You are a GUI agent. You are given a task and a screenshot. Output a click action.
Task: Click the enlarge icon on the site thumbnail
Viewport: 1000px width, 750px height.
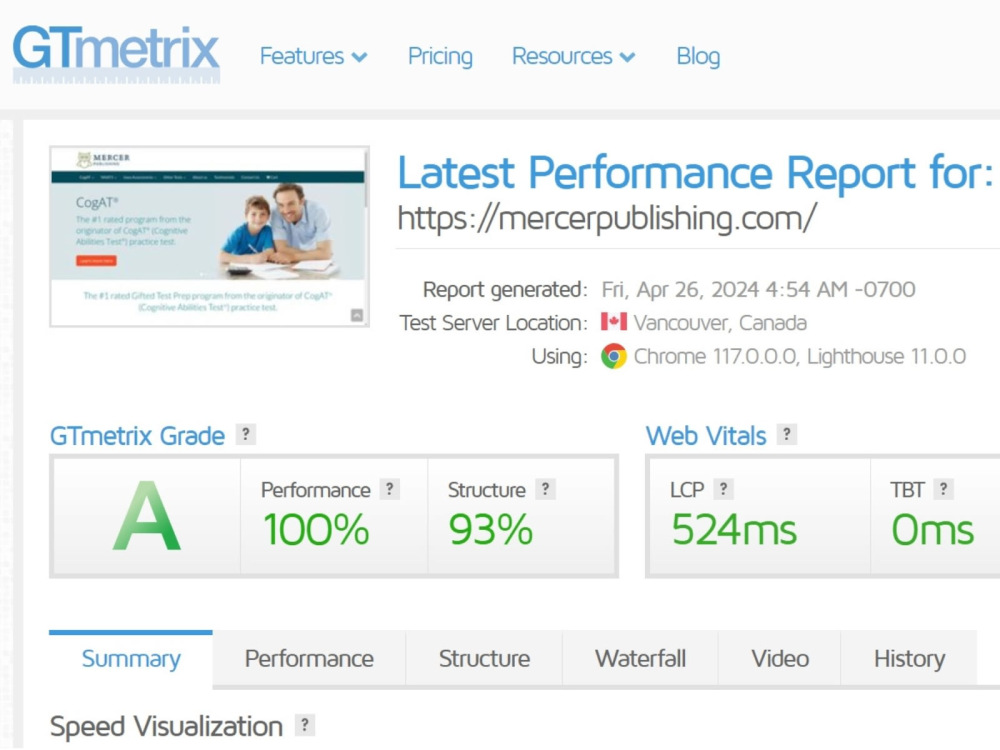coord(357,315)
